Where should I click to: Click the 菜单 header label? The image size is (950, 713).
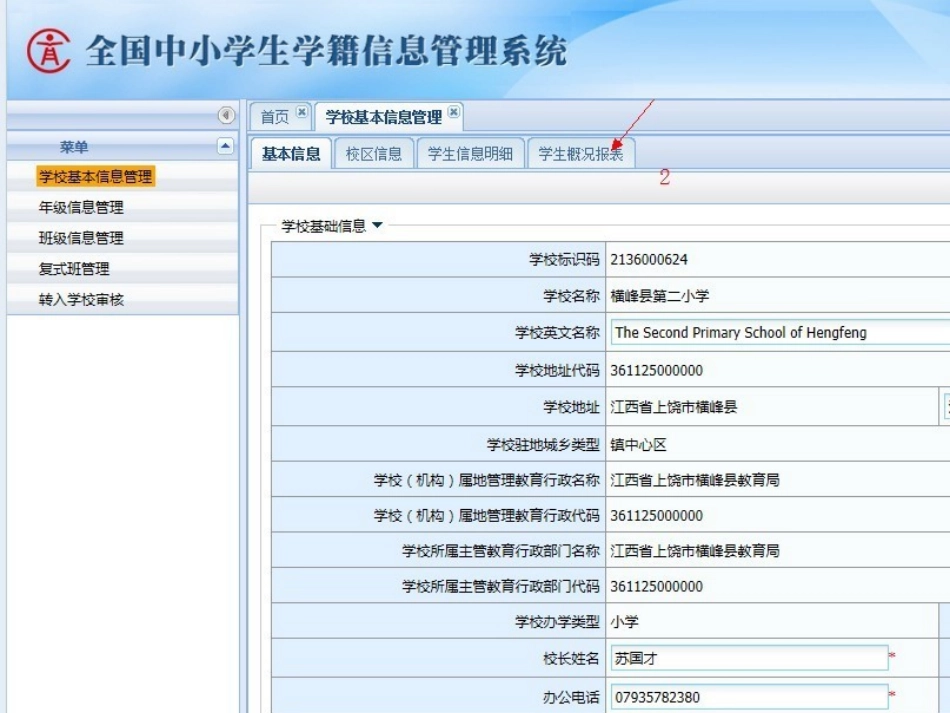pos(74,147)
